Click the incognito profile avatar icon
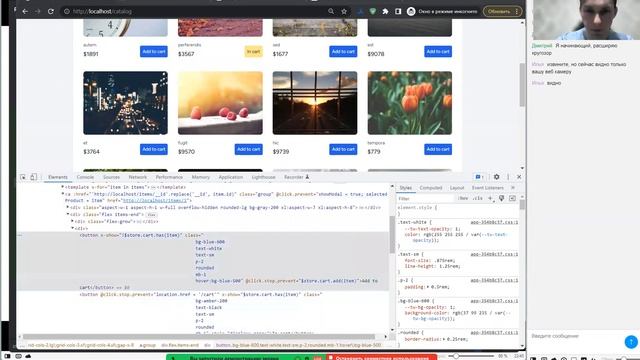640x360 pixels. pos(411,11)
